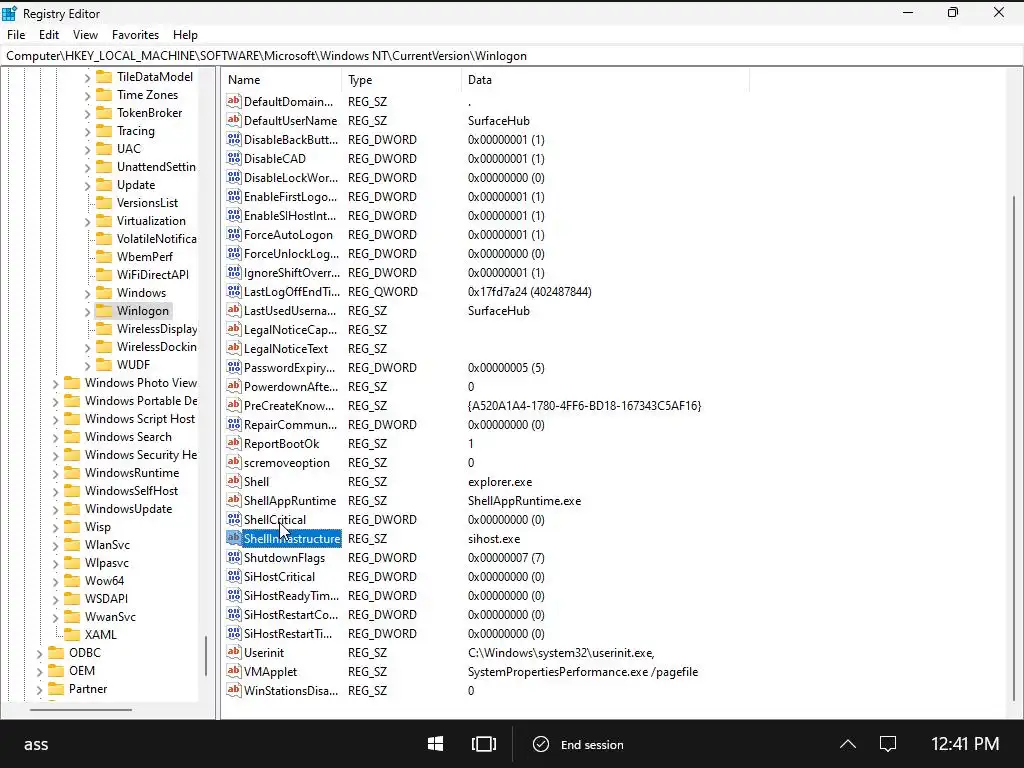Click the folder icon of Winlogon key
The width and height of the screenshot is (1024, 768).
click(104, 311)
